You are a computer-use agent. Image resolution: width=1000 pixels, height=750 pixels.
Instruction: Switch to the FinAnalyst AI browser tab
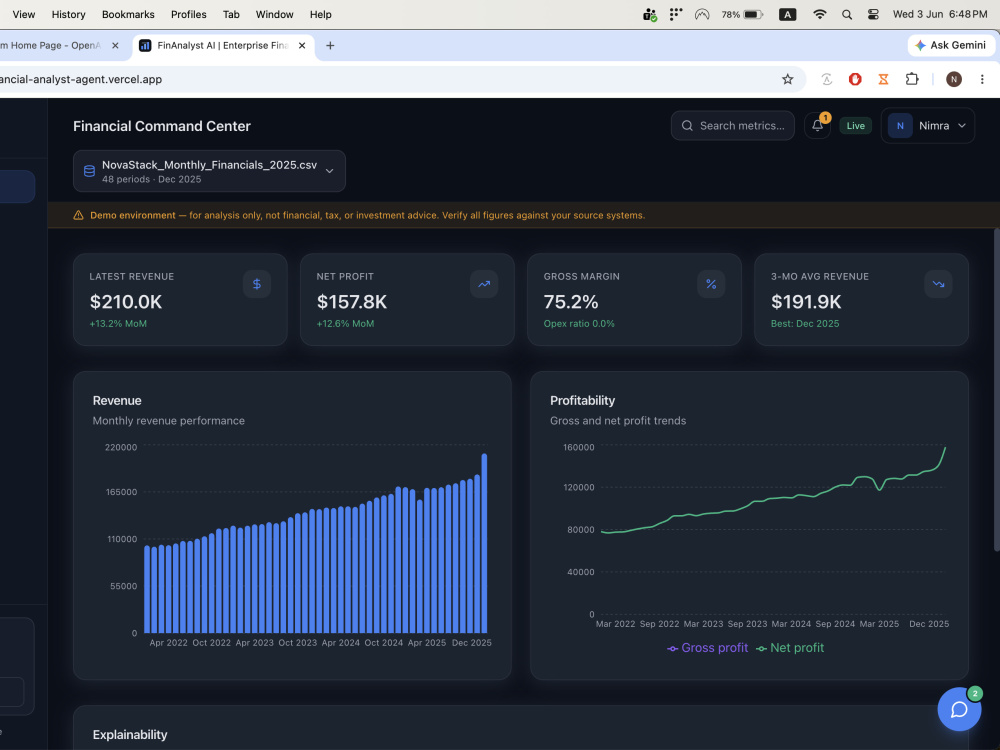click(x=223, y=45)
